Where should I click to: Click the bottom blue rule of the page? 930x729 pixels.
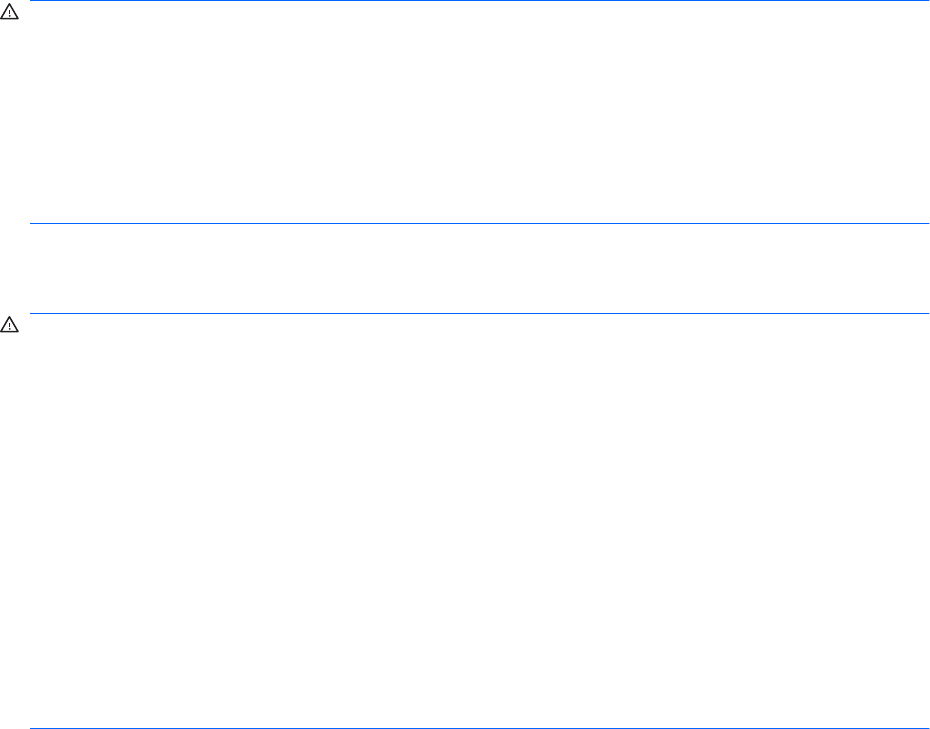[x=480, y=727]
